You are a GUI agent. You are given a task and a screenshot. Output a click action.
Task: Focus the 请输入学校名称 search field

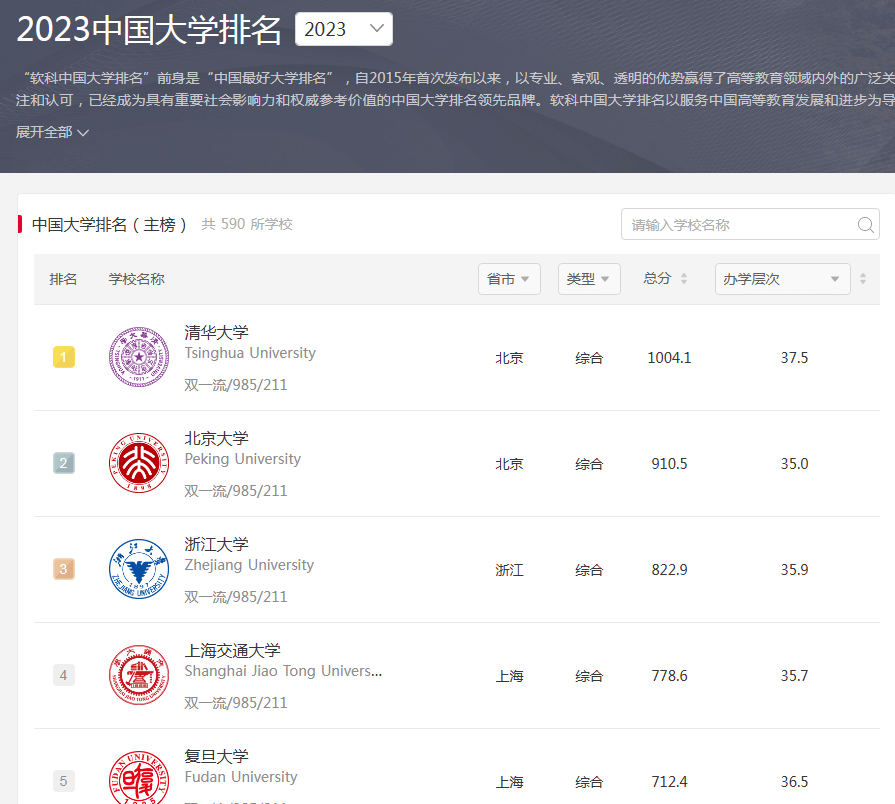point(750,224)
